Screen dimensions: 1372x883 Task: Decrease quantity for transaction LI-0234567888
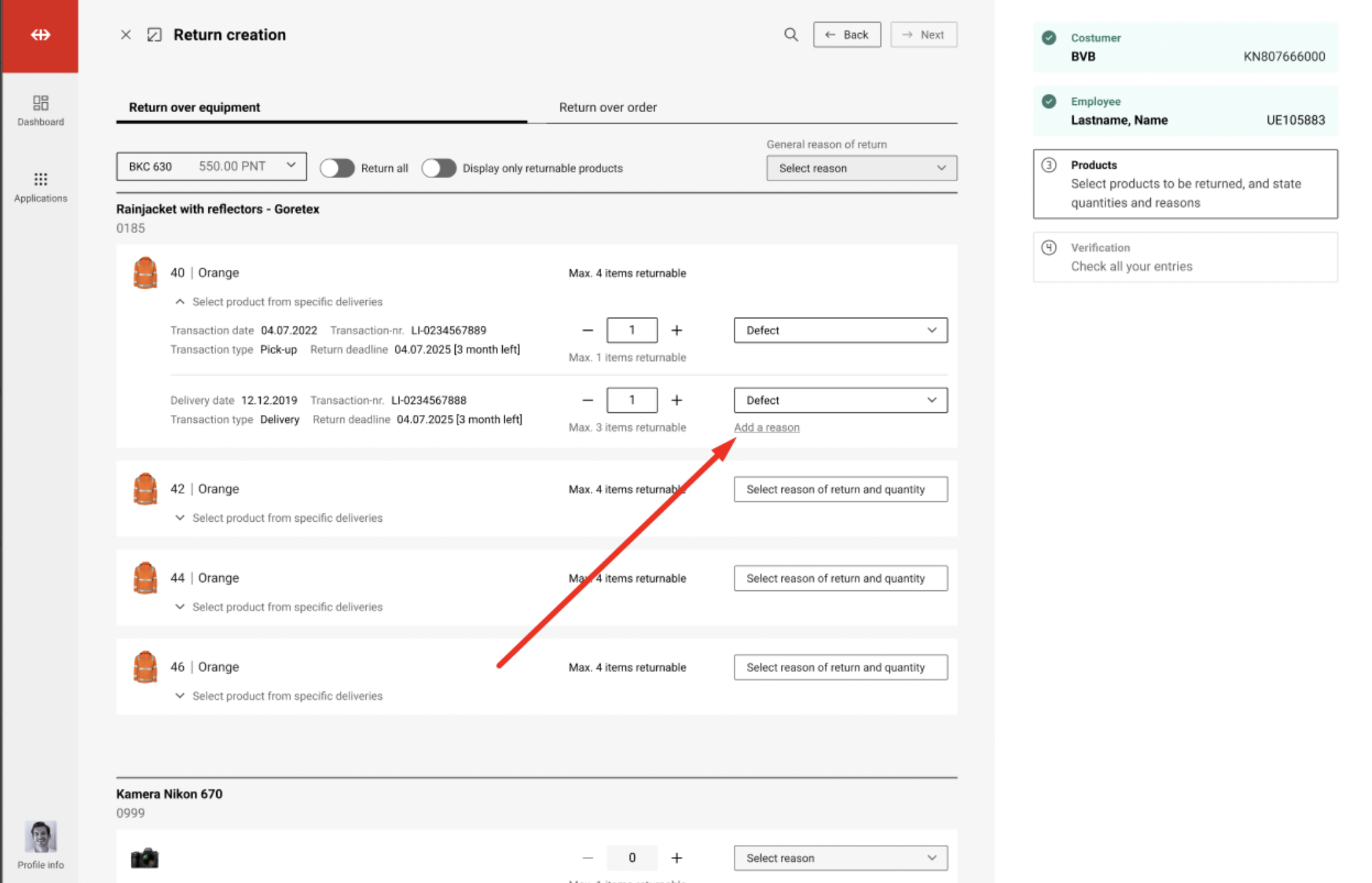point(587,400)
